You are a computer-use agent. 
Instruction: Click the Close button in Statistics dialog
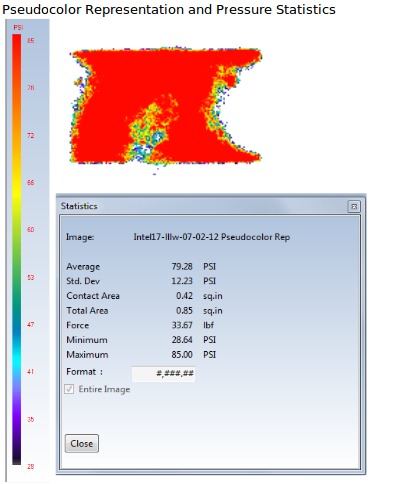(x=82, y=443)
